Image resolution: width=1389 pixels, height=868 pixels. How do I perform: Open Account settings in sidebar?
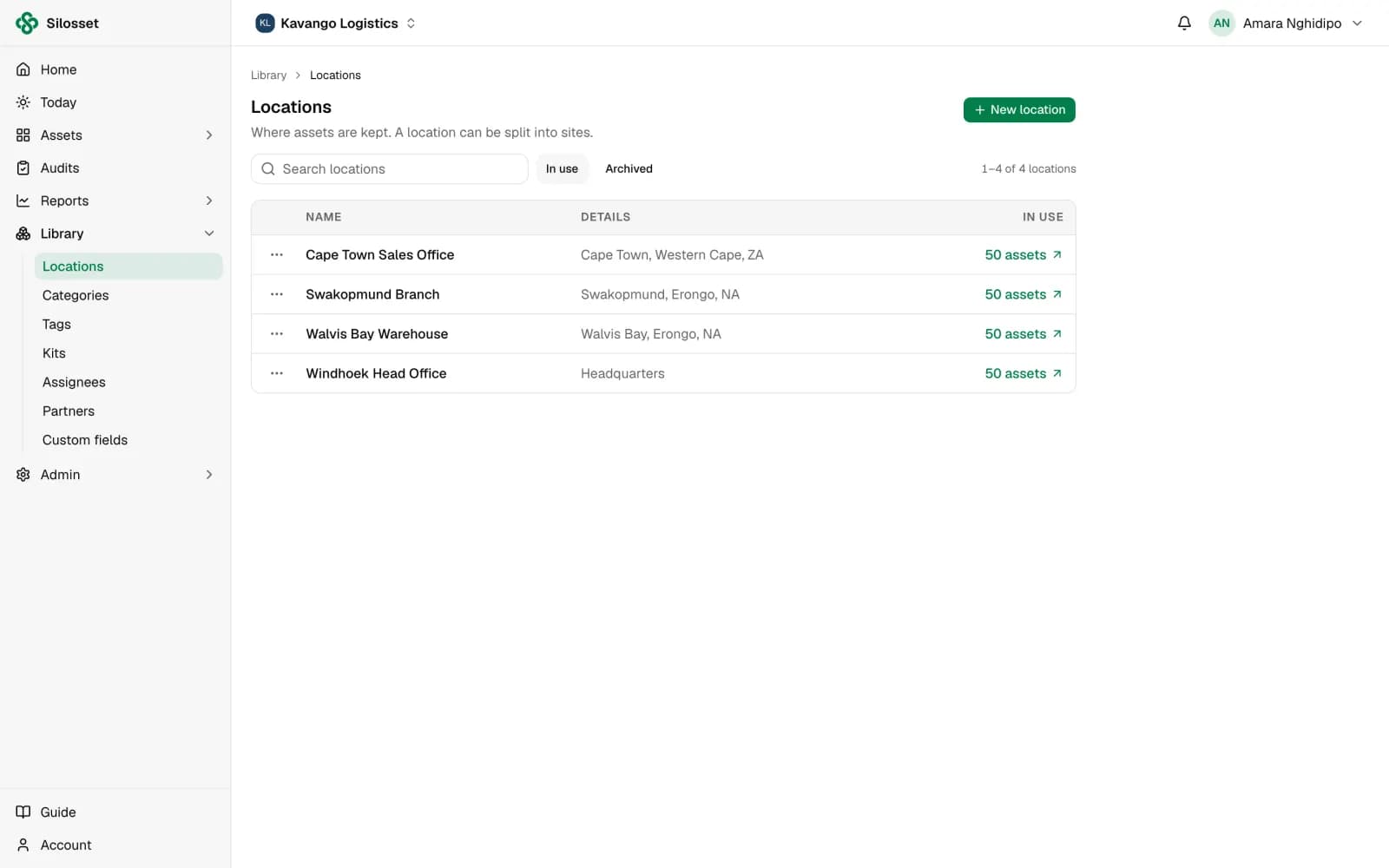click(x=115, y=845)
